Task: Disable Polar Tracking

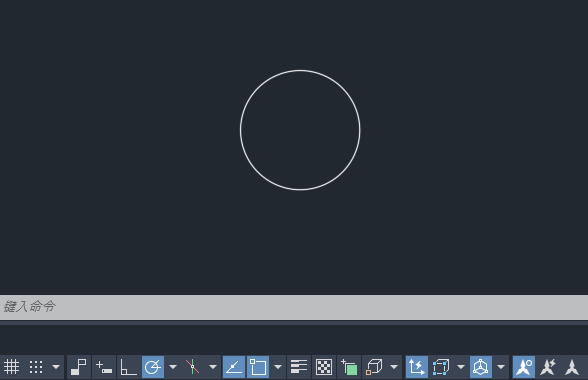Action: (153, 367)
